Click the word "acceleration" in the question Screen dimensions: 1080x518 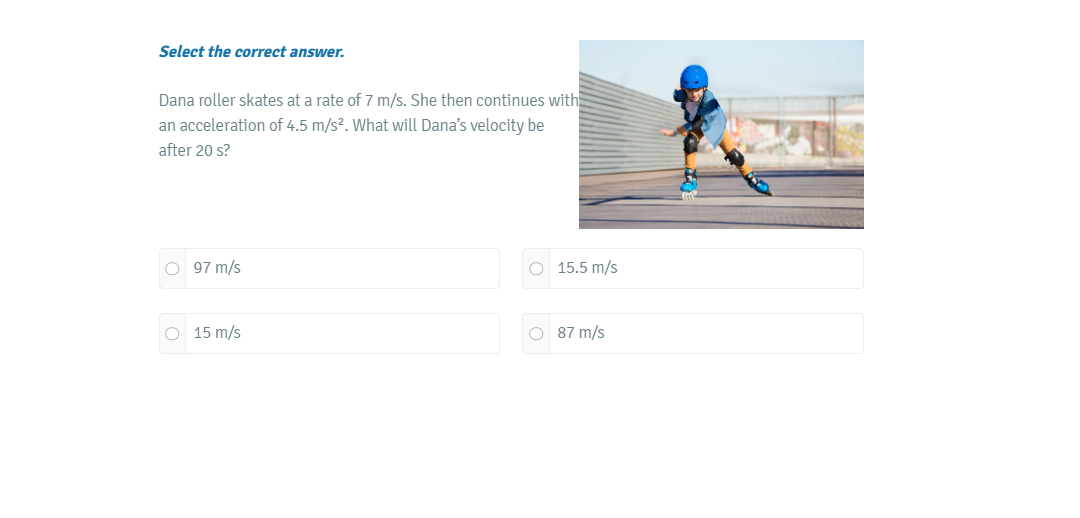222,125
